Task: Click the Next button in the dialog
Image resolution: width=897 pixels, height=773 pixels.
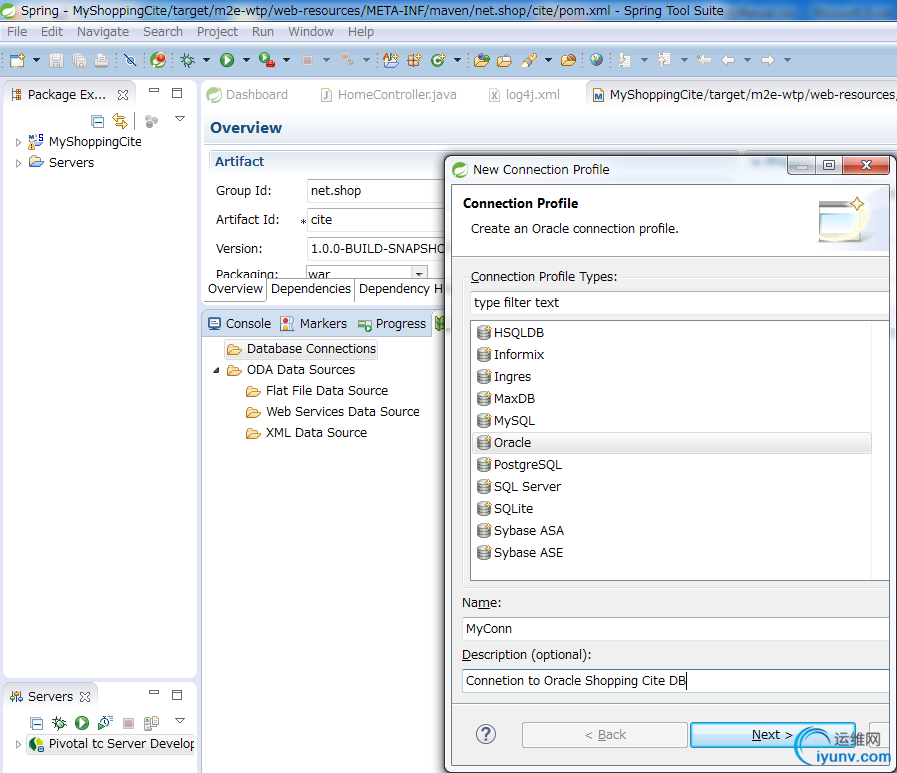Action: coord(772,735)
